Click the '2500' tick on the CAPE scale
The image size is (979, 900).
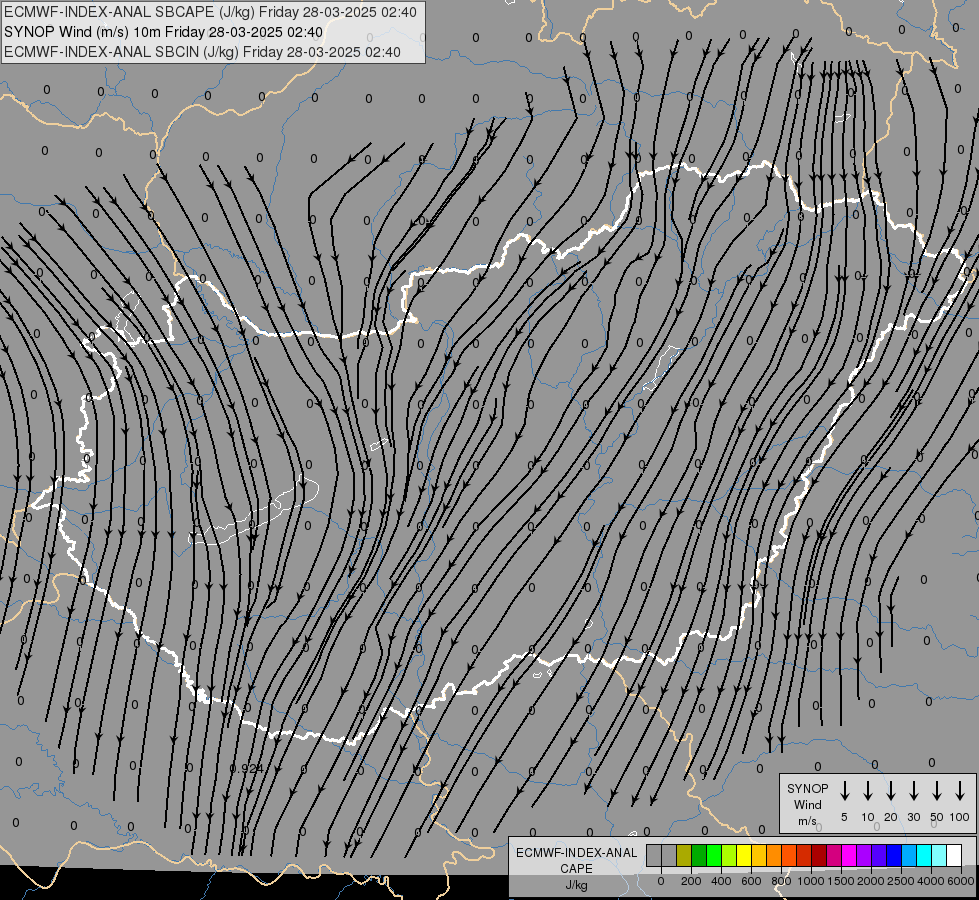pos(900,881)
